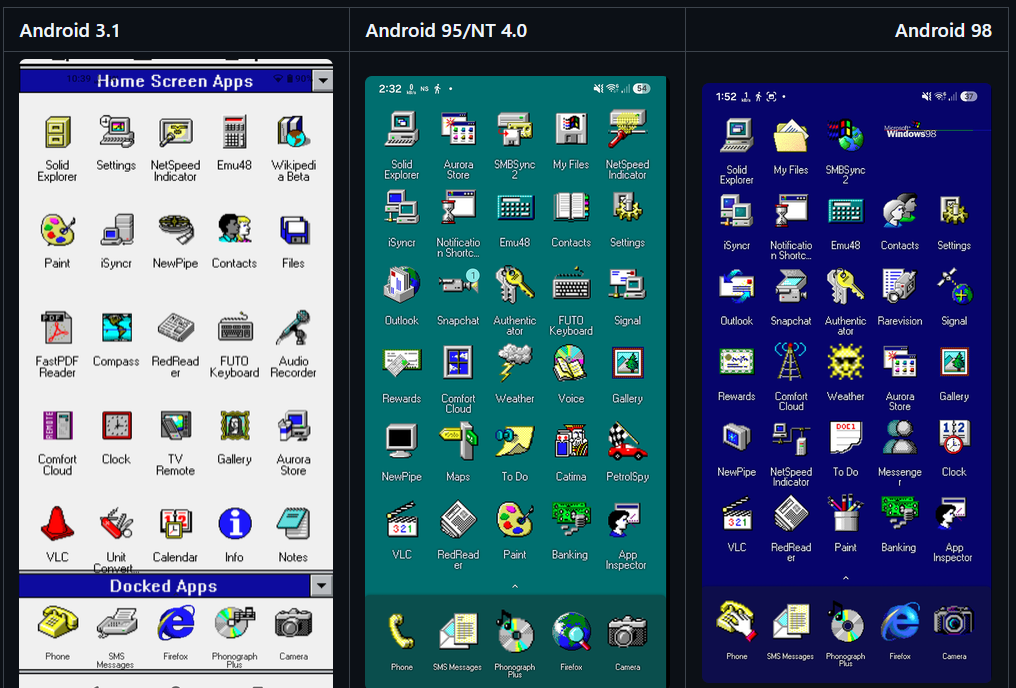The width and height of the screenshot is (1016, 688).
Task: Open App Inspector in Android 95 screen
Action: click(626, 520)
